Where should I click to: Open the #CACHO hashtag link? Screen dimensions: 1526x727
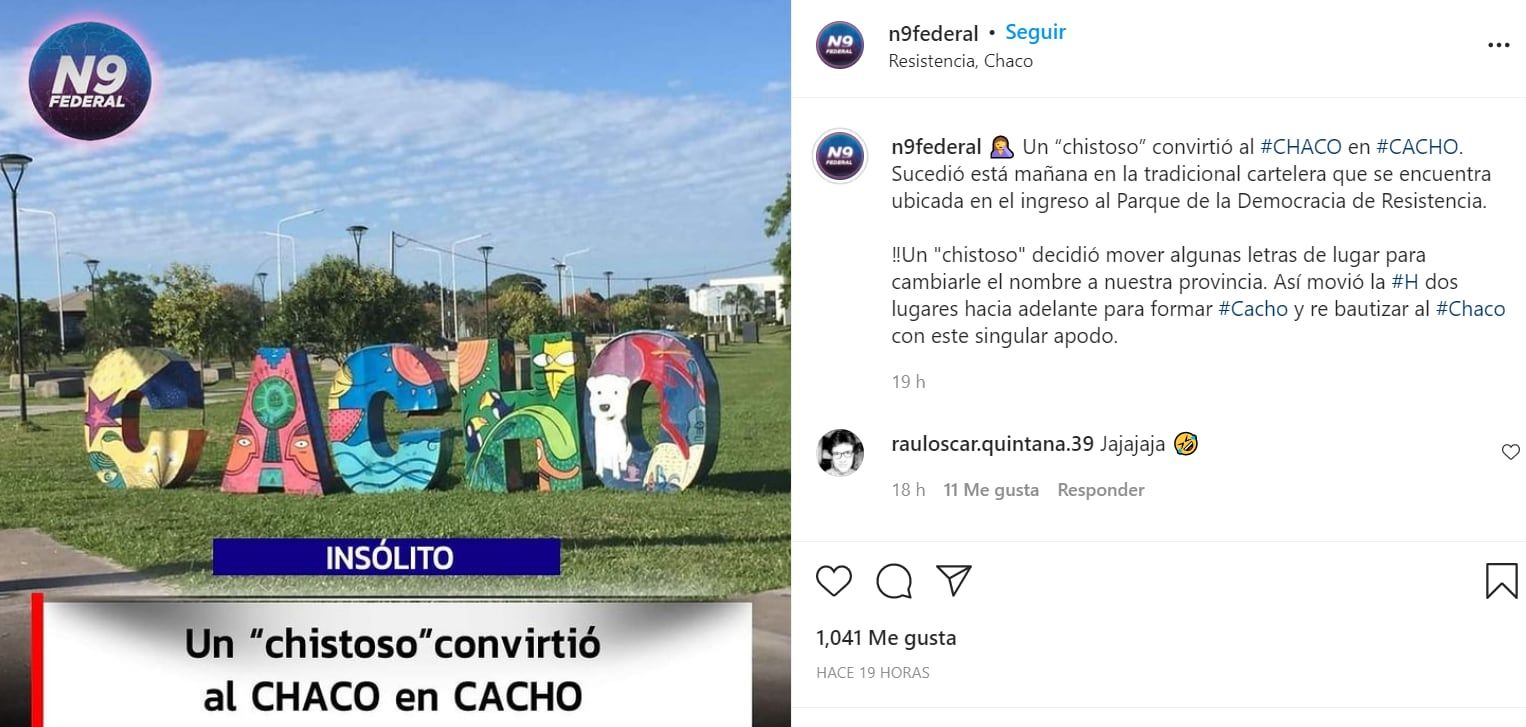pos(1418,147)
